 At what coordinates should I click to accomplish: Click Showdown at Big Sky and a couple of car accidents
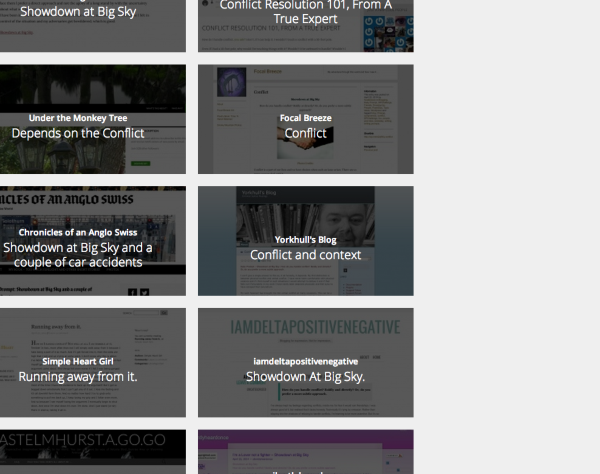click(x=78, y=255)
